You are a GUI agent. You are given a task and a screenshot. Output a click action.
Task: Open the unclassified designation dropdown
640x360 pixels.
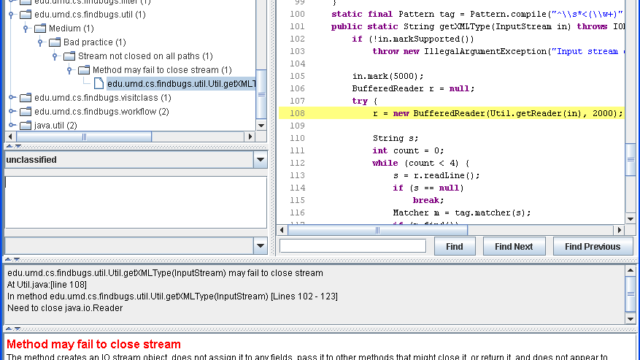click(260, 160)
